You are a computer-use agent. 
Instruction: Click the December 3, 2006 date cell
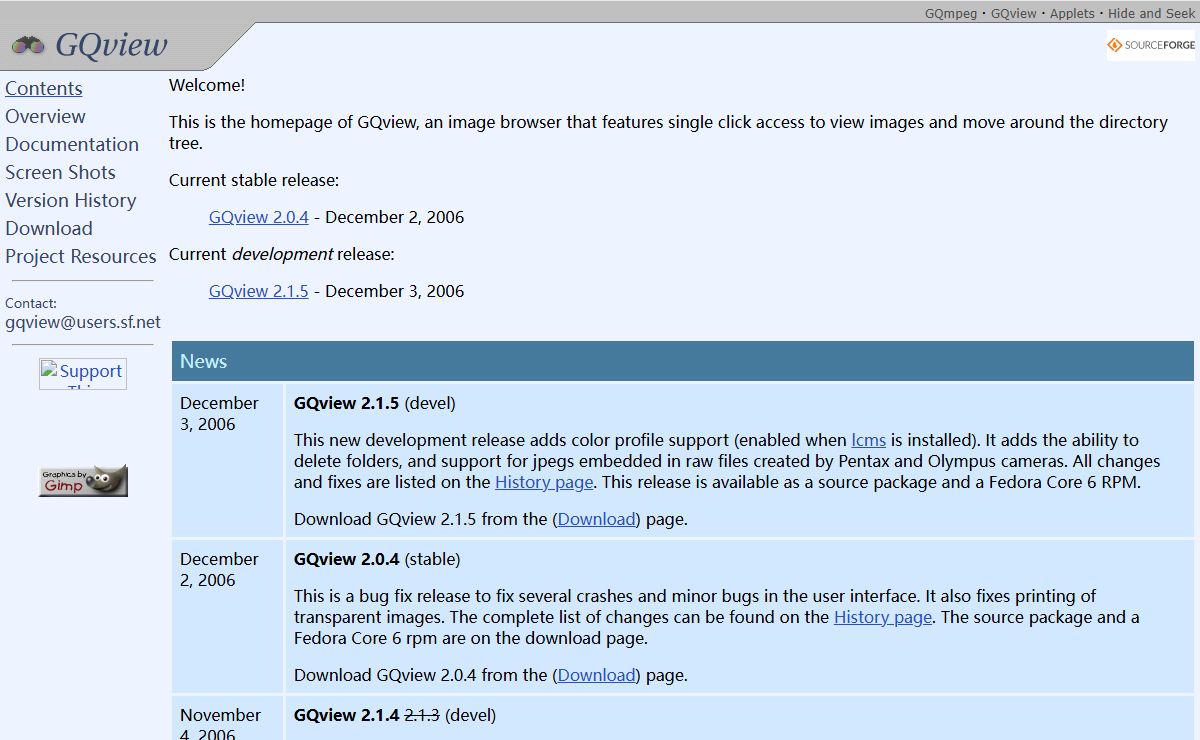click(x=228, y=460)
